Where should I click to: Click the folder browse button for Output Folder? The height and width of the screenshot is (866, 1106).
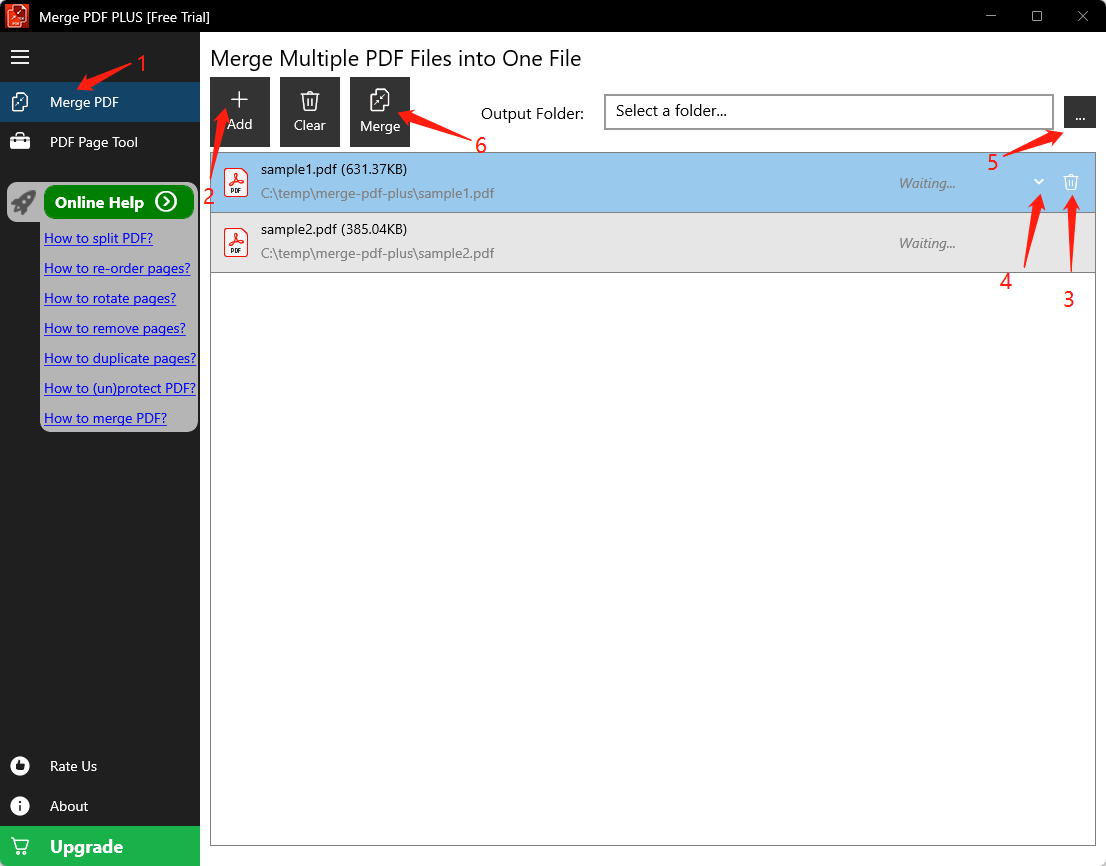(x=1079, y=112)
